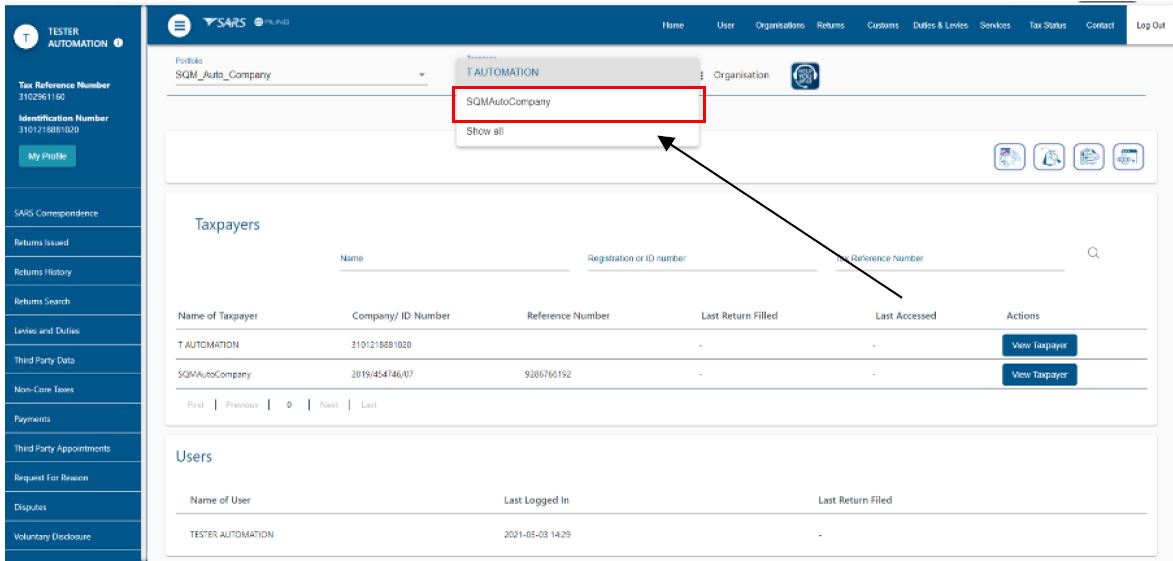Click ID number 3101218881020 in the table
The width and height of the screenshot is (1173, 561).
click(x=382, y=346)
